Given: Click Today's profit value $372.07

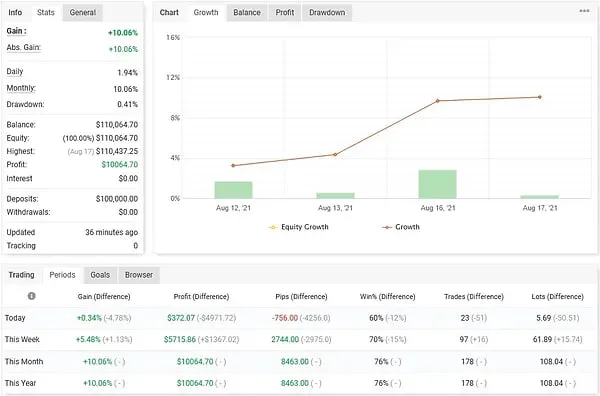Looking at the screenshot, I should (x=181, y=318).
